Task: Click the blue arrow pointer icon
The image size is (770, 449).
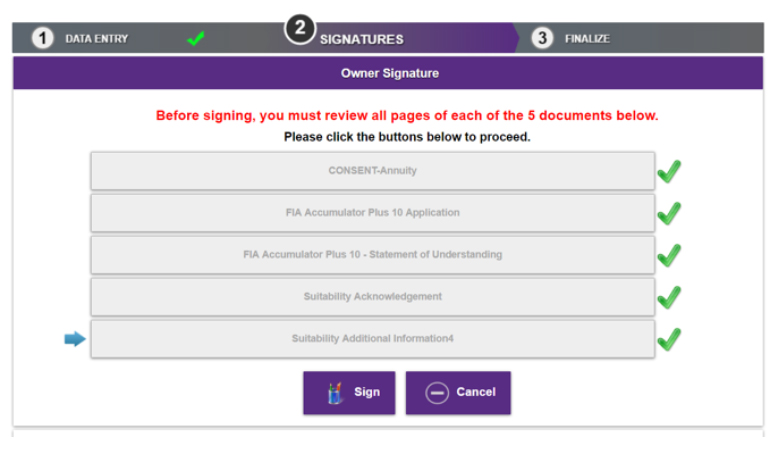Action: (x=75, y=338)
